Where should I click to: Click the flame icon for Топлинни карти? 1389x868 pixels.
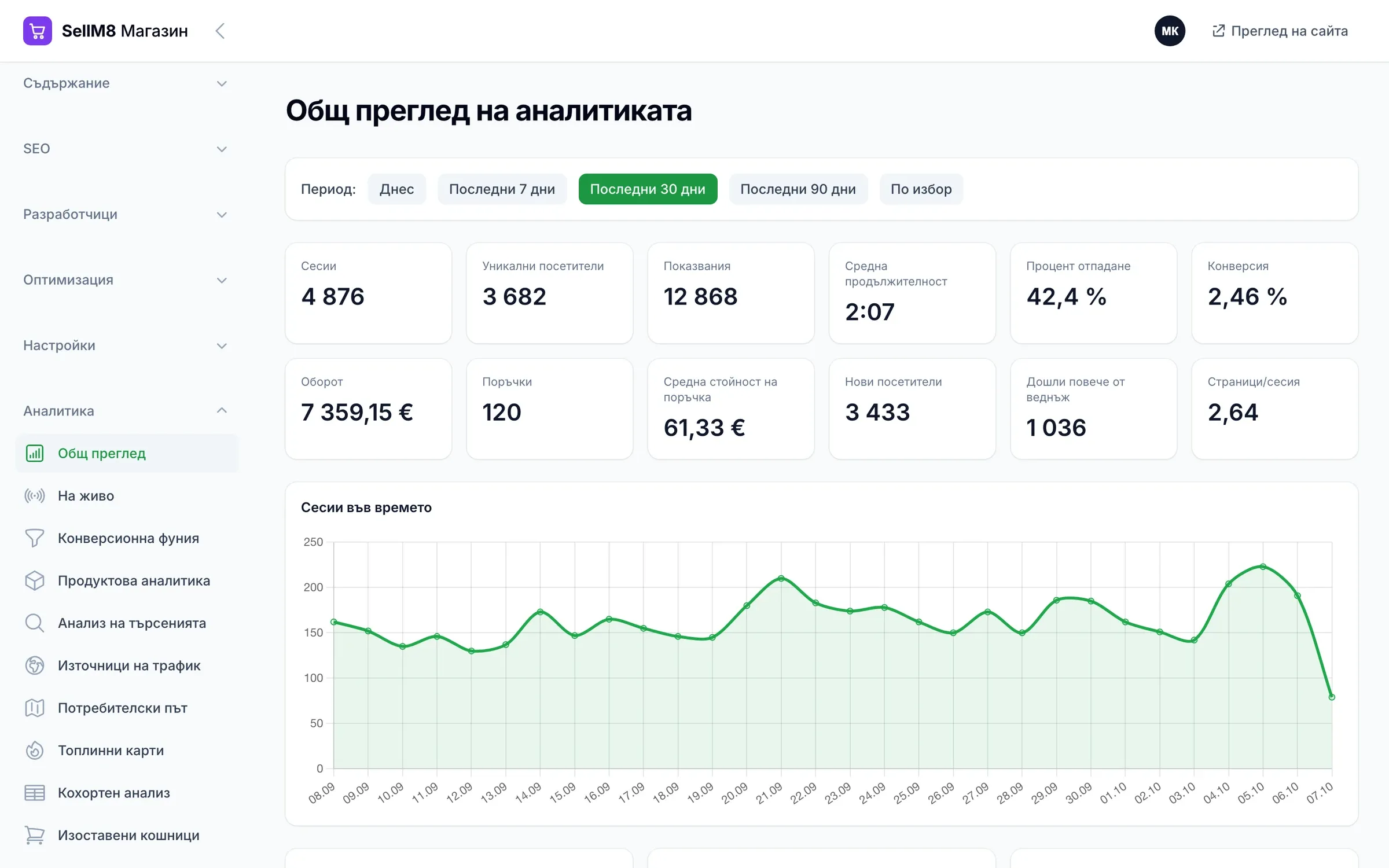35,751
